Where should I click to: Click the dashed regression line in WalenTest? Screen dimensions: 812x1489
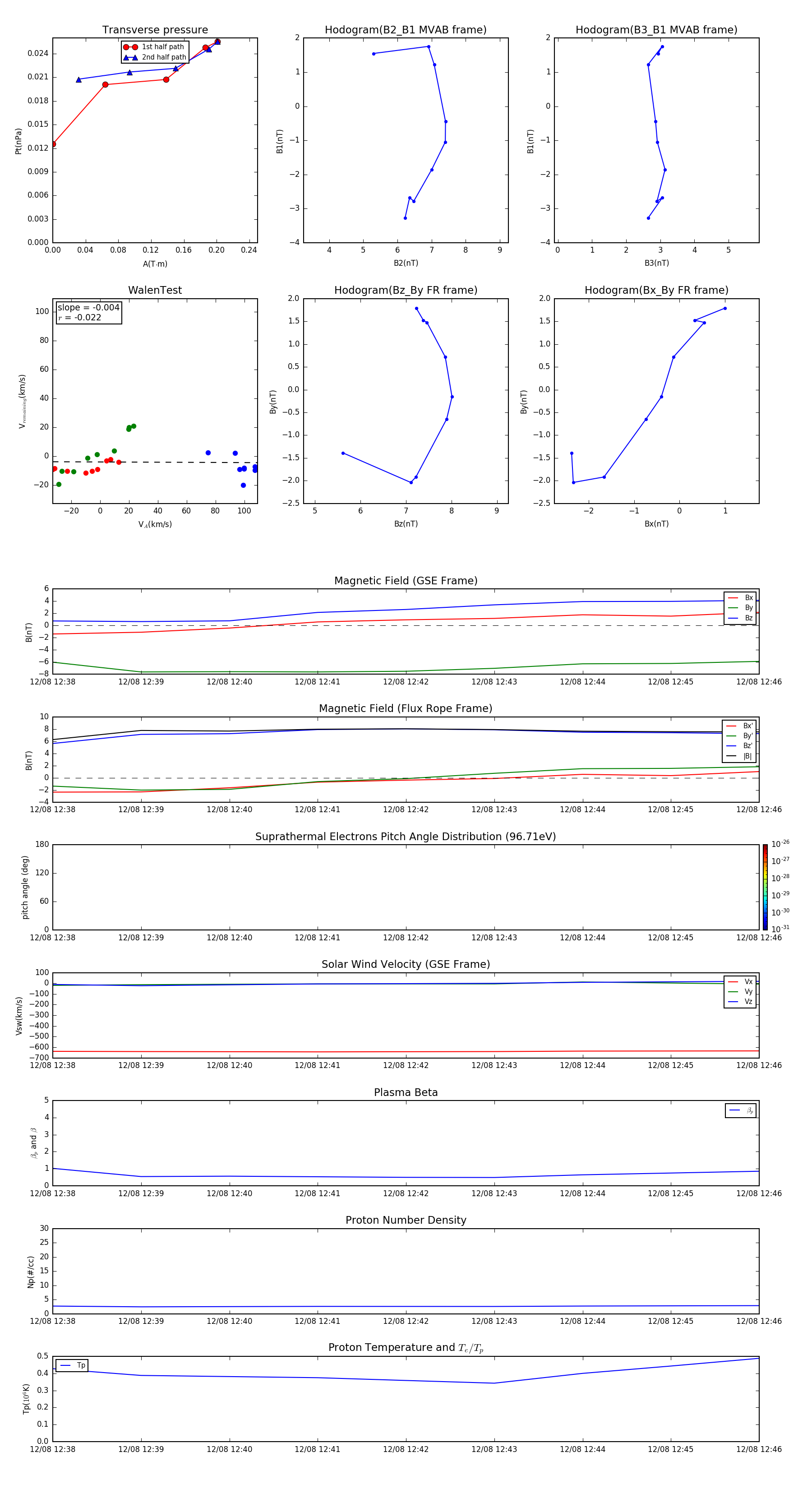(x=155, y=462)
